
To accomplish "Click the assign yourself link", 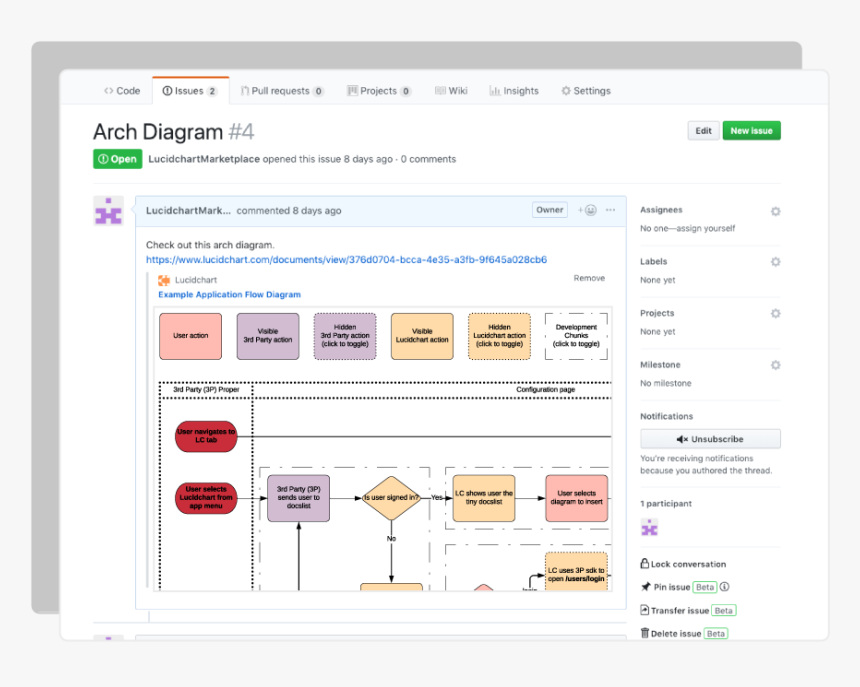I will [706, 228].
